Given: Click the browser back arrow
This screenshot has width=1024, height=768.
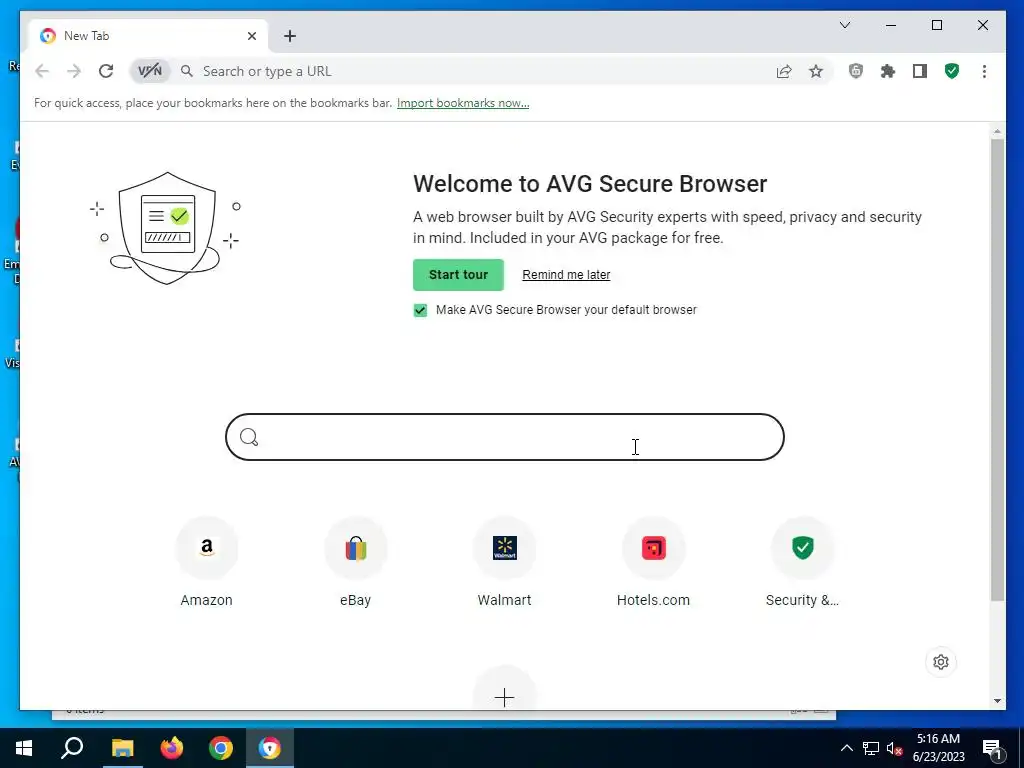Looking at the screenshot, I should tap(42, 71).
